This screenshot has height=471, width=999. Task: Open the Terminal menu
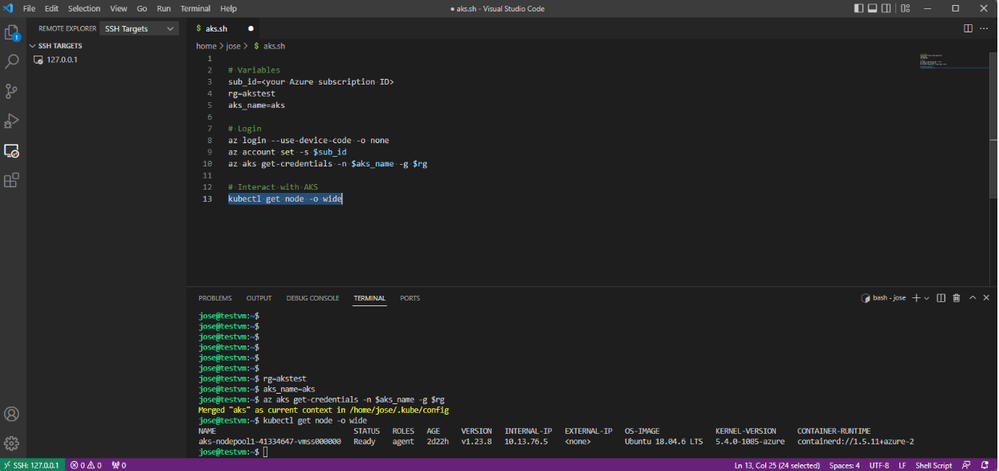pos(196,8)
